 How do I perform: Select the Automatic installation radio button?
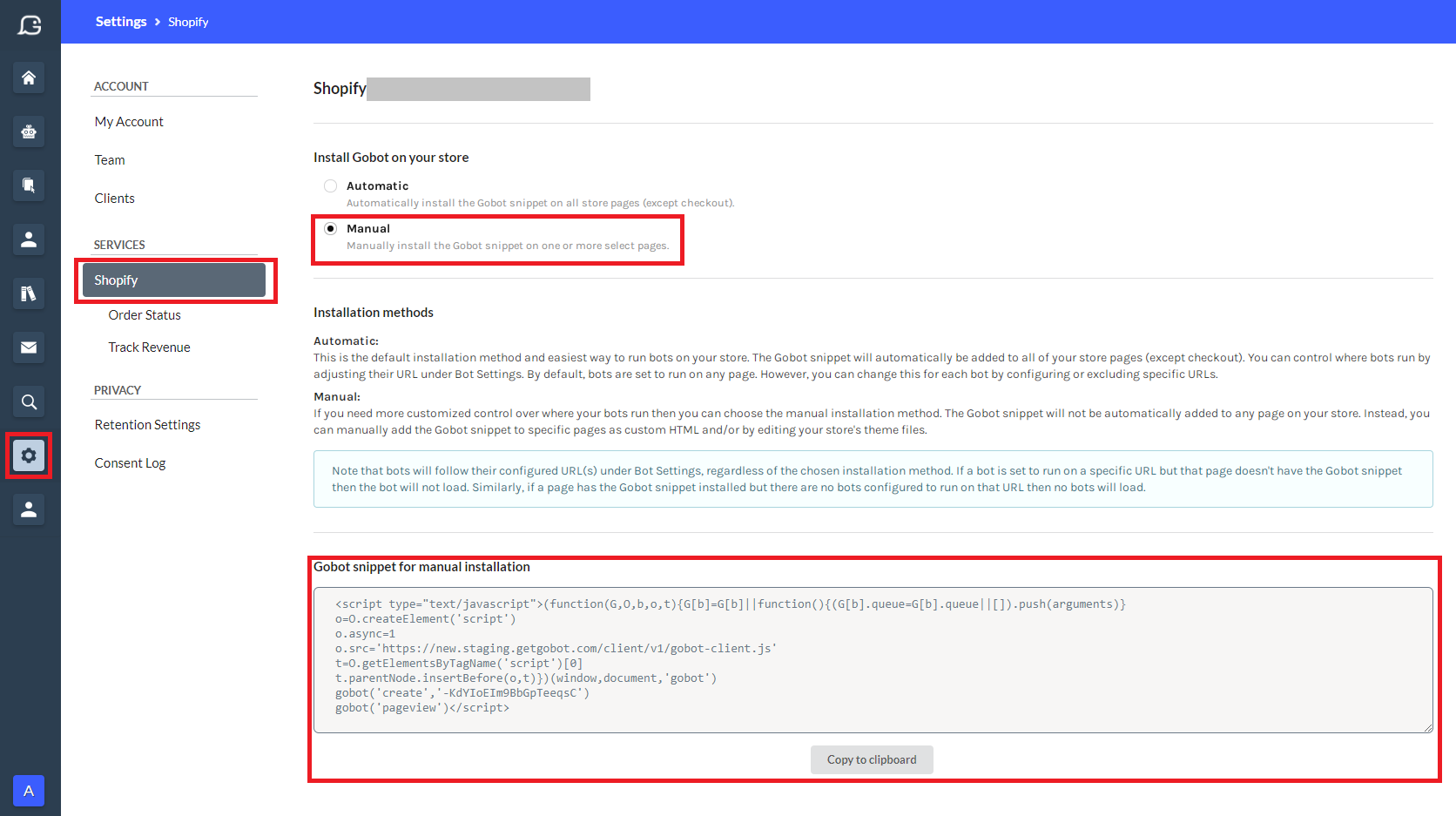(x=331, y=185)
